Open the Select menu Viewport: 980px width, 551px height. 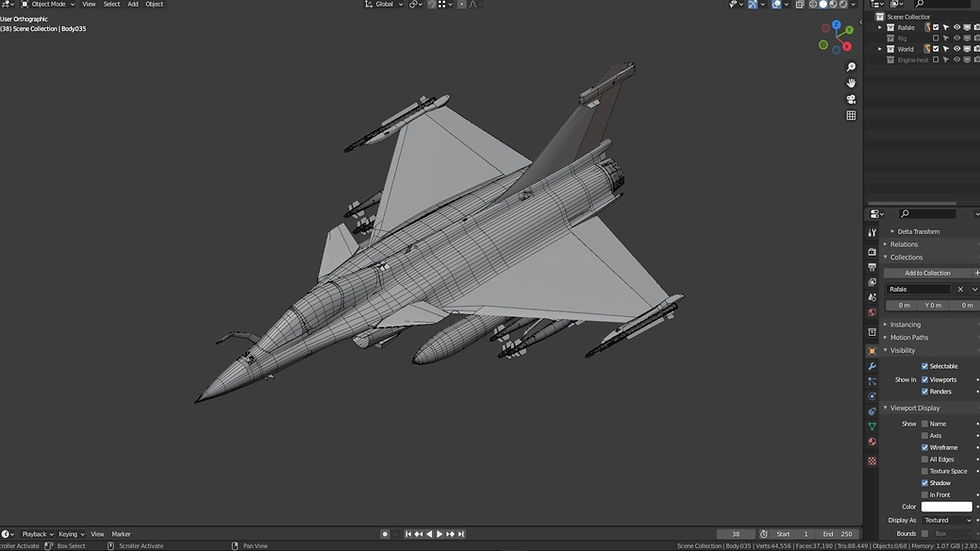pyautogui.click(x=111, y=4)
